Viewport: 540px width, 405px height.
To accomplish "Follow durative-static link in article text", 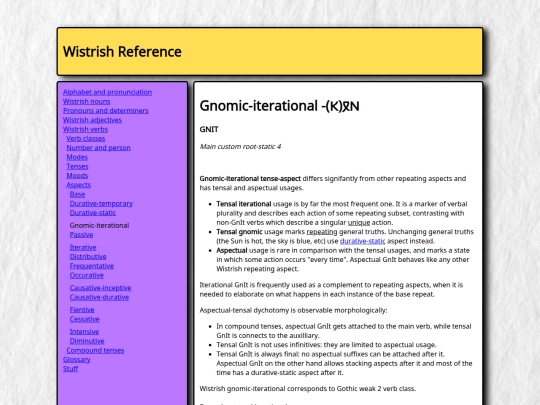I will tap(362, 241).
